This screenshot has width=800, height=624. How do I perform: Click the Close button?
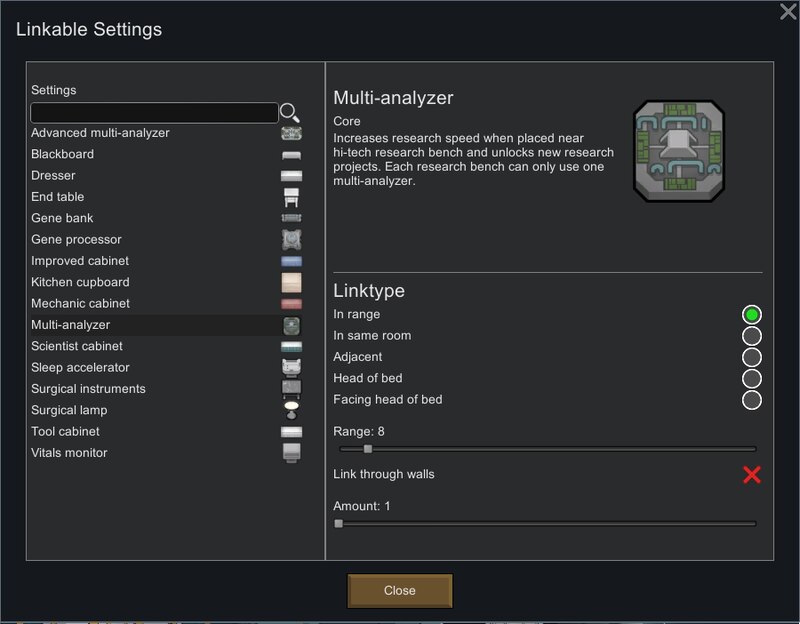[399, 591]
